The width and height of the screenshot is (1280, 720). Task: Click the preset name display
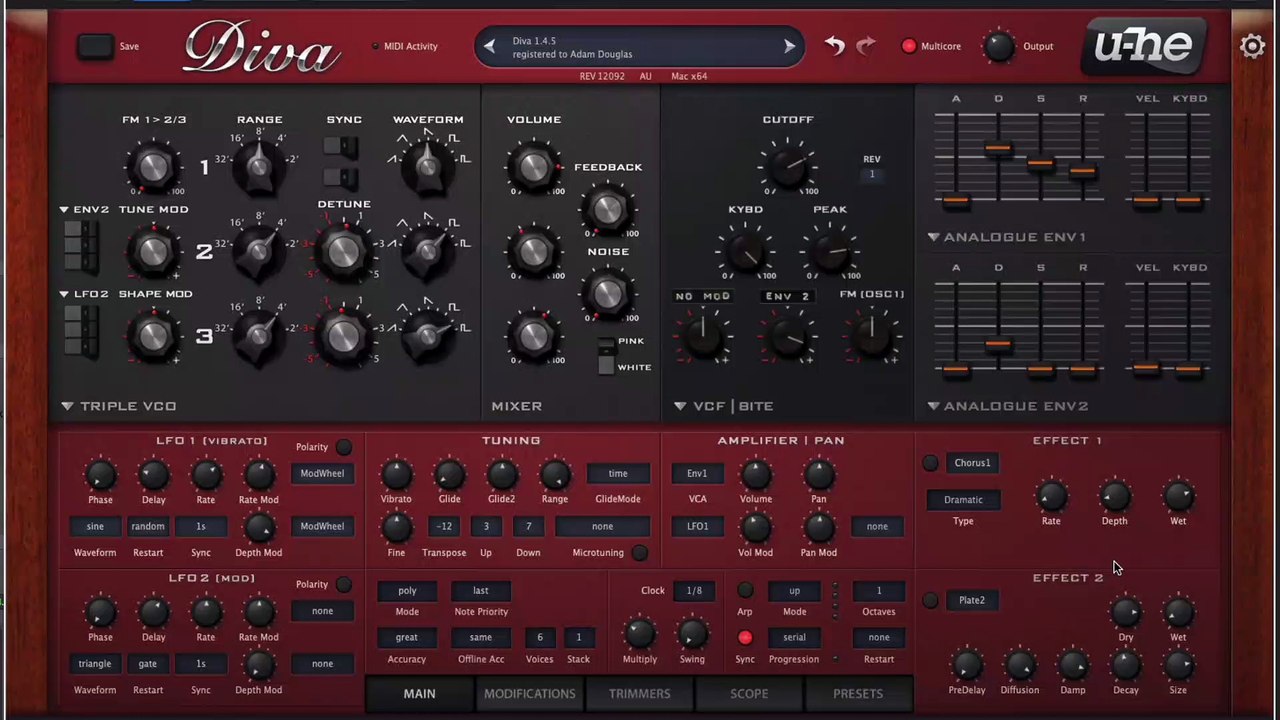pos(638,47)
